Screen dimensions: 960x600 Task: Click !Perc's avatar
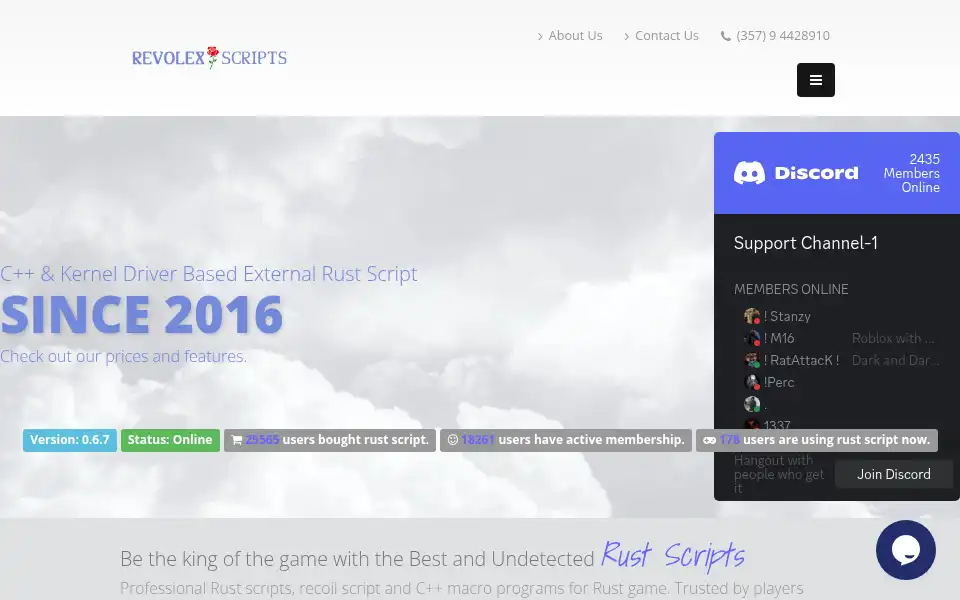[x=752, y=382]
